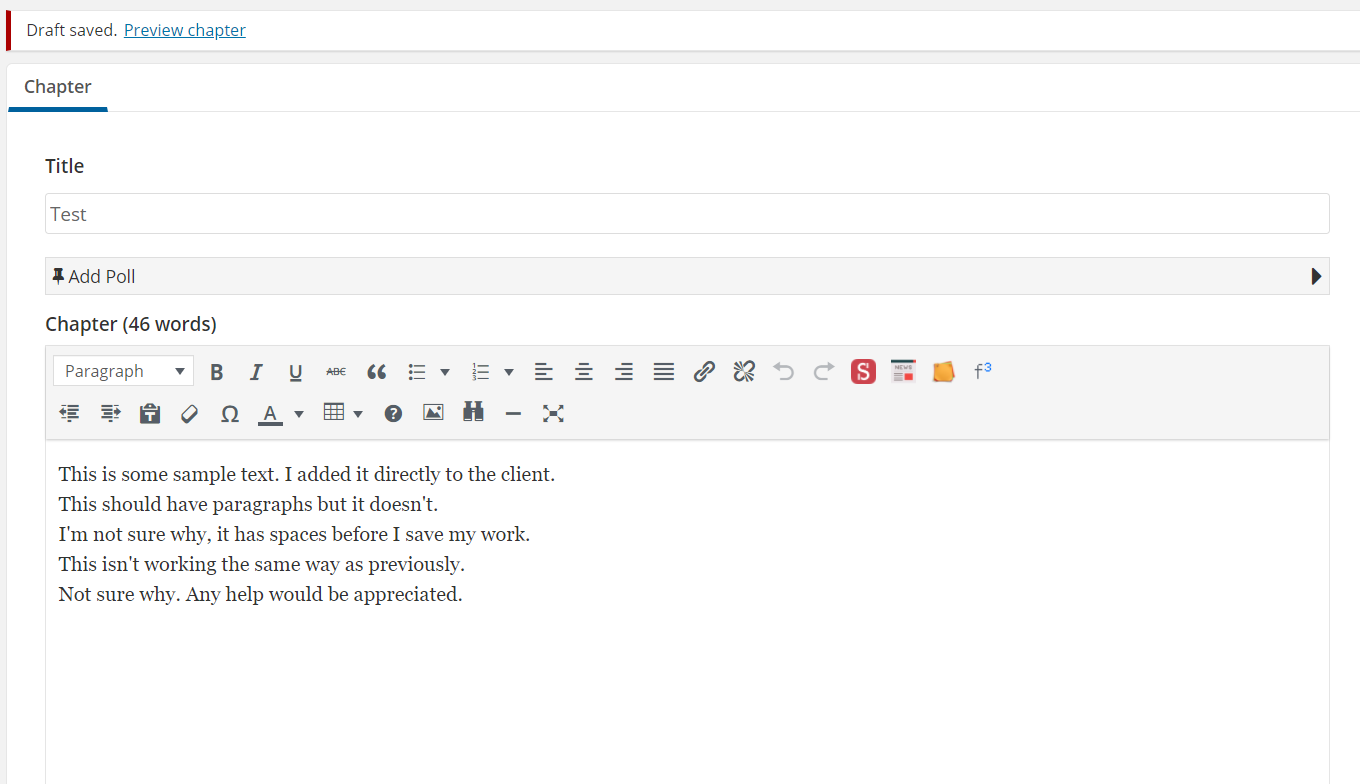Open find and replace binoculars
Image resolution: width=1360 pixels, height=784 pixels.
click(473, 413)
